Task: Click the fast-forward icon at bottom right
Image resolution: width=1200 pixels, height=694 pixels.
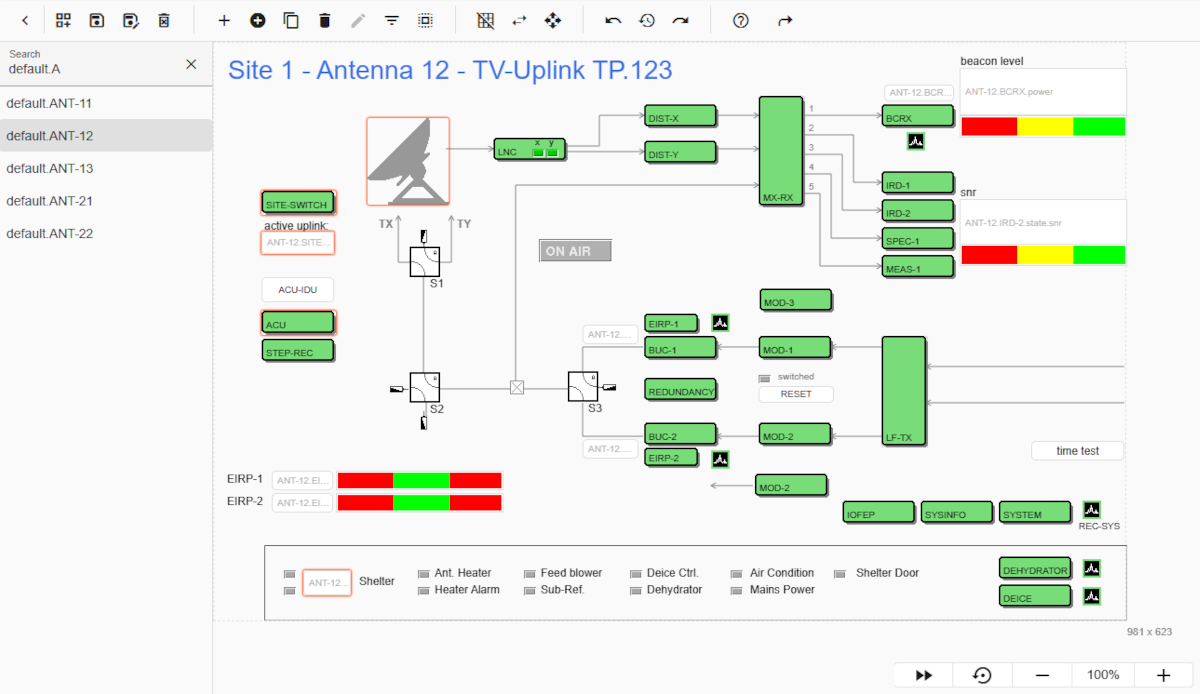Action: 922,675
